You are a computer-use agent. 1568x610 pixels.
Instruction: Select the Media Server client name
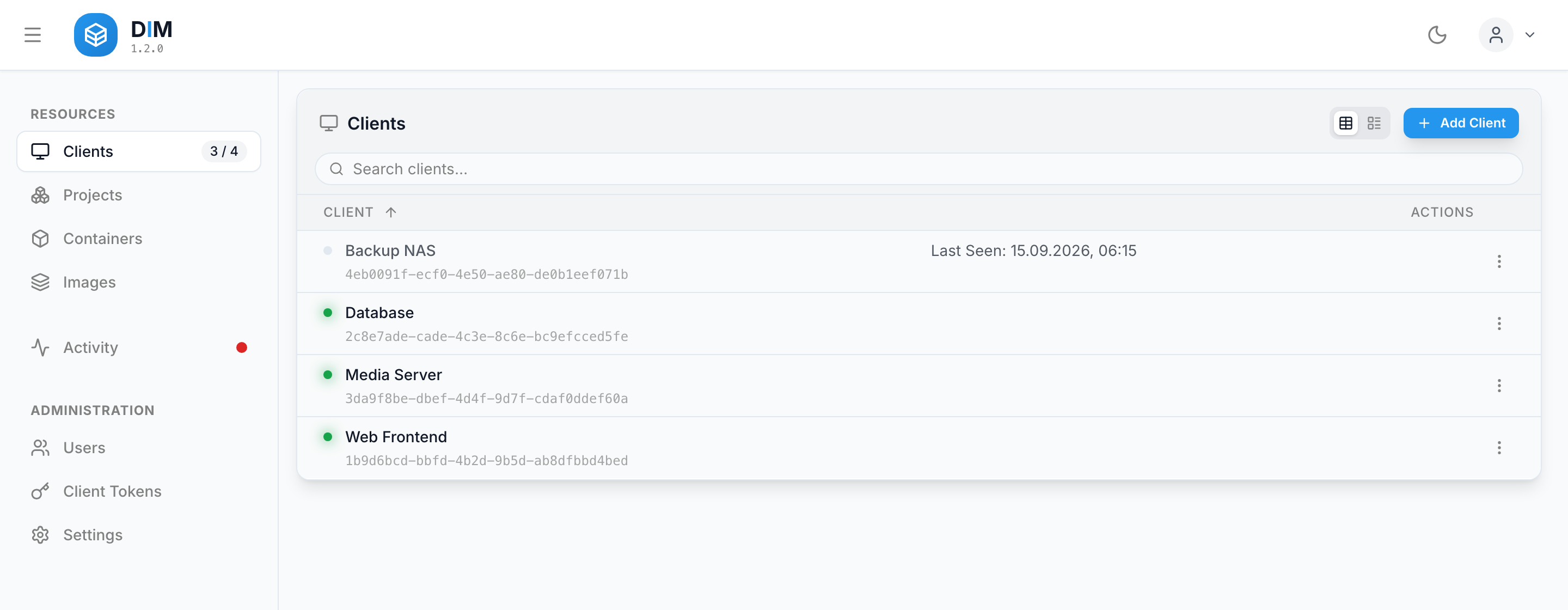click(393, 374)
